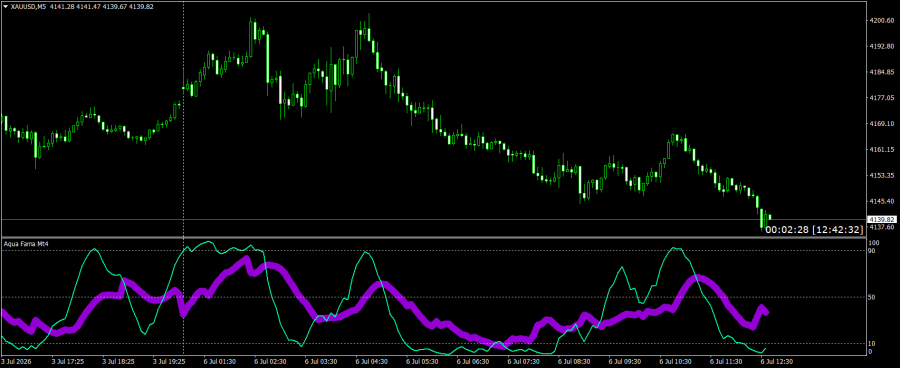Screen dimensions: 900x368
Task: Click the 6 Jul 11:30 time label
Action: (726, 362)
